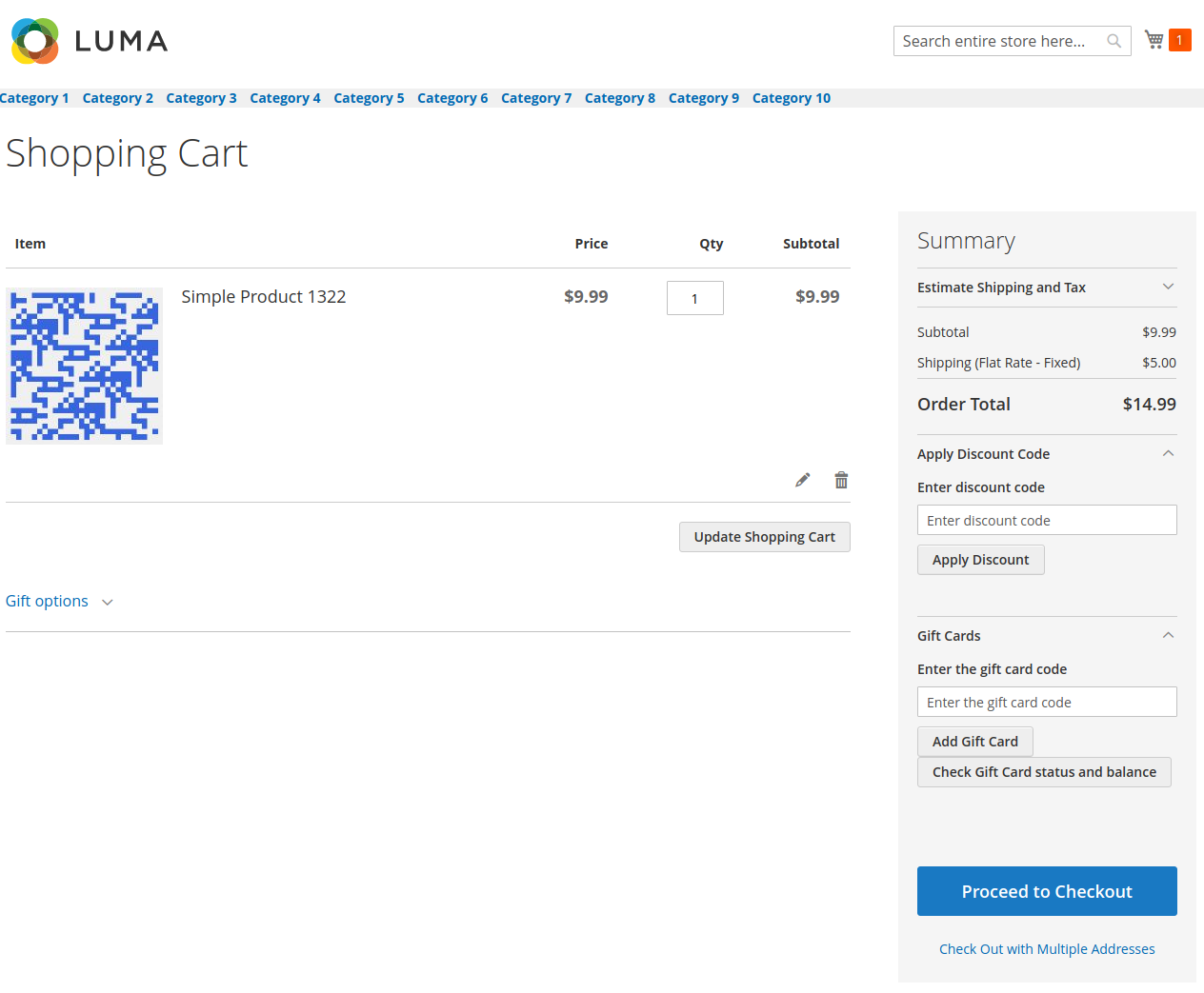Edit Simple Product 1322 with pencil icon
The width and height of the screenshot is (1204, 993).
[x=803, y=480]
